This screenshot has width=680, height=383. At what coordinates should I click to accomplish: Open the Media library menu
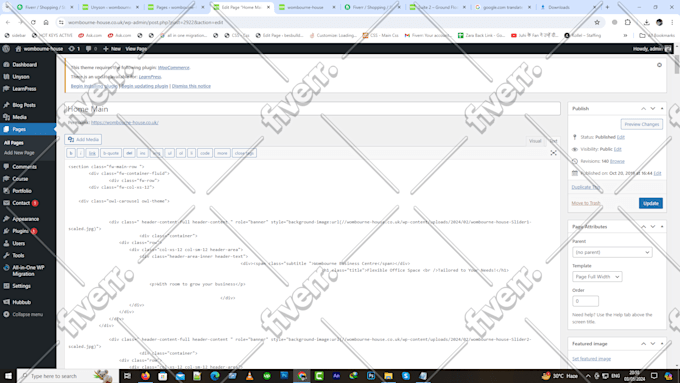pyautogui.click(x=20, y=117)
